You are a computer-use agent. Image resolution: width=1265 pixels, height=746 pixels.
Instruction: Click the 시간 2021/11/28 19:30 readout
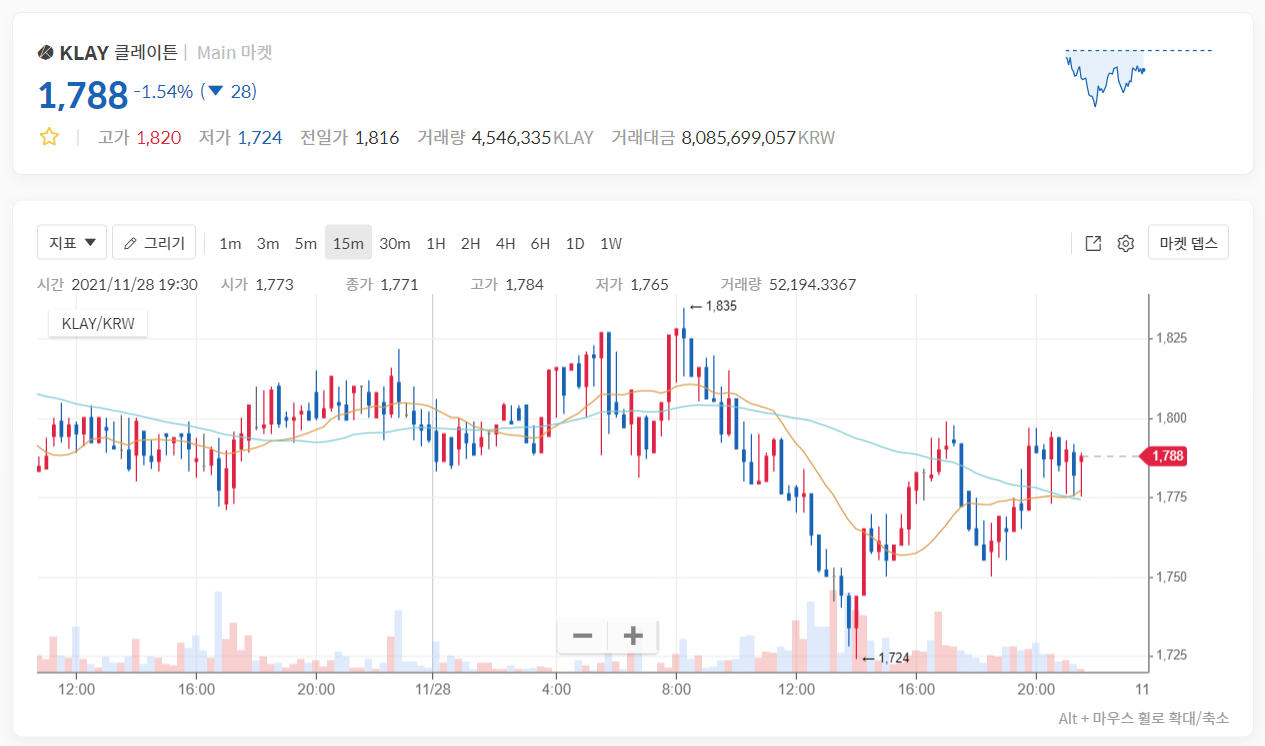point(117,285)
